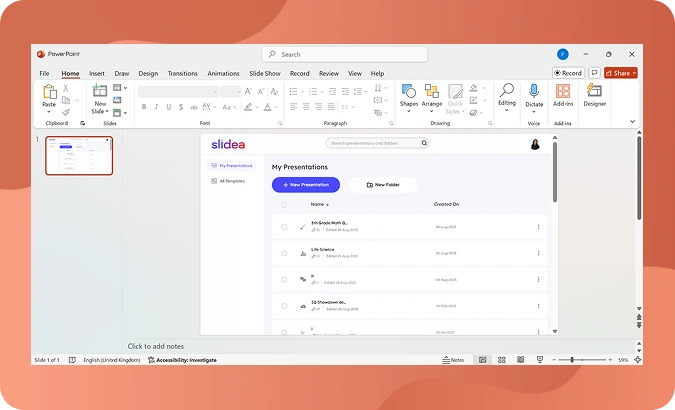Click the Arrange icon
The width and height of the screenshot is (675, 410).
pos(432,91)
